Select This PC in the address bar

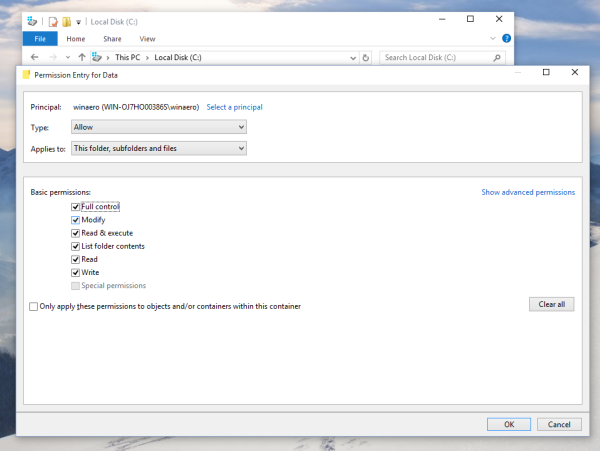click(x=128, y=57)
